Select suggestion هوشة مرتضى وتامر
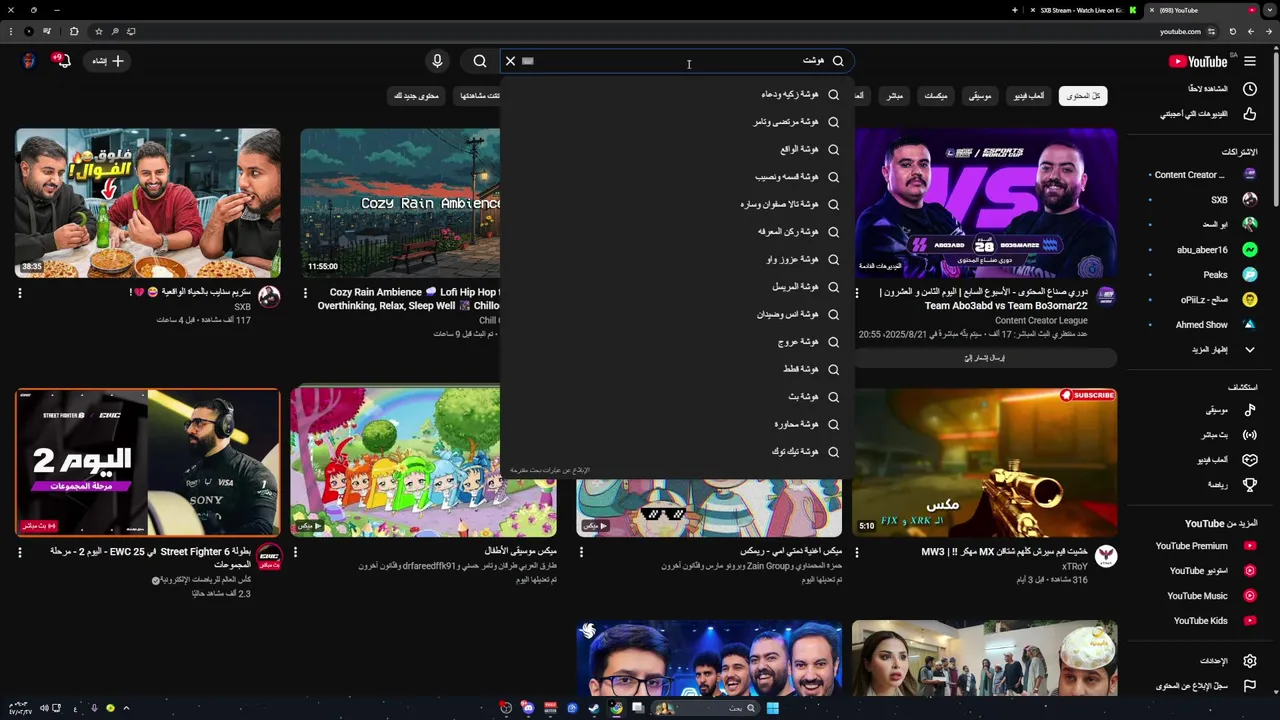Image resolution: width=1280 pixels, height=720 pixels. pos(678,122)
